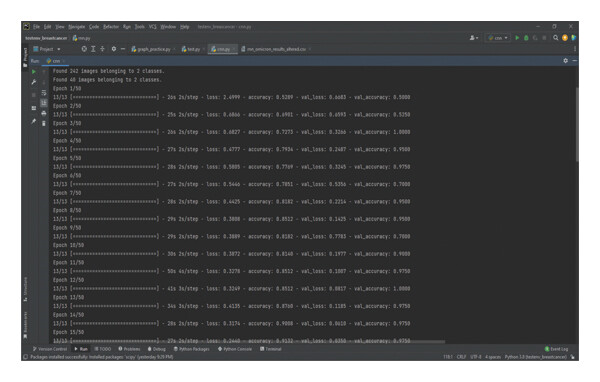This screenshot has height=382, width=600.
Task: Open Run panel settings gear
Action: pos(566,61)
